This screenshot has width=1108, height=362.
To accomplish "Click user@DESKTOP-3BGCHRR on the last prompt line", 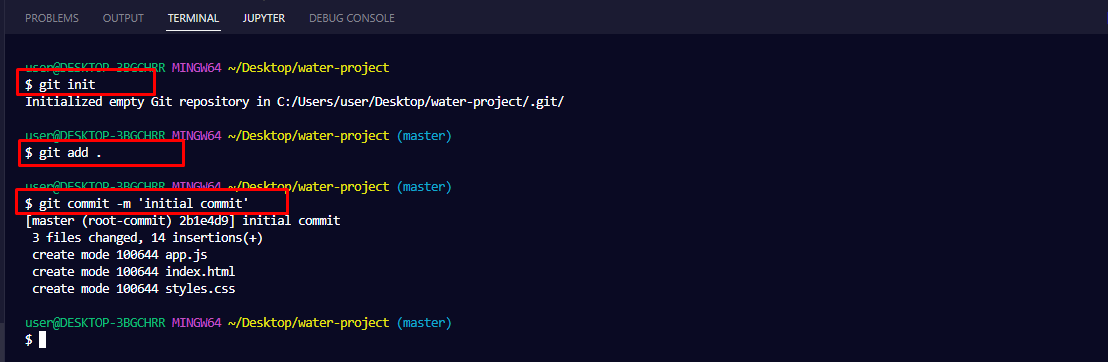I will (x=95, y=322).
